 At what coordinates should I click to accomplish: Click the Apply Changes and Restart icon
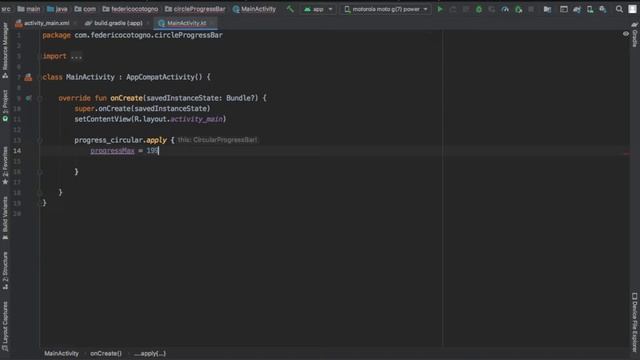point(453,9)
